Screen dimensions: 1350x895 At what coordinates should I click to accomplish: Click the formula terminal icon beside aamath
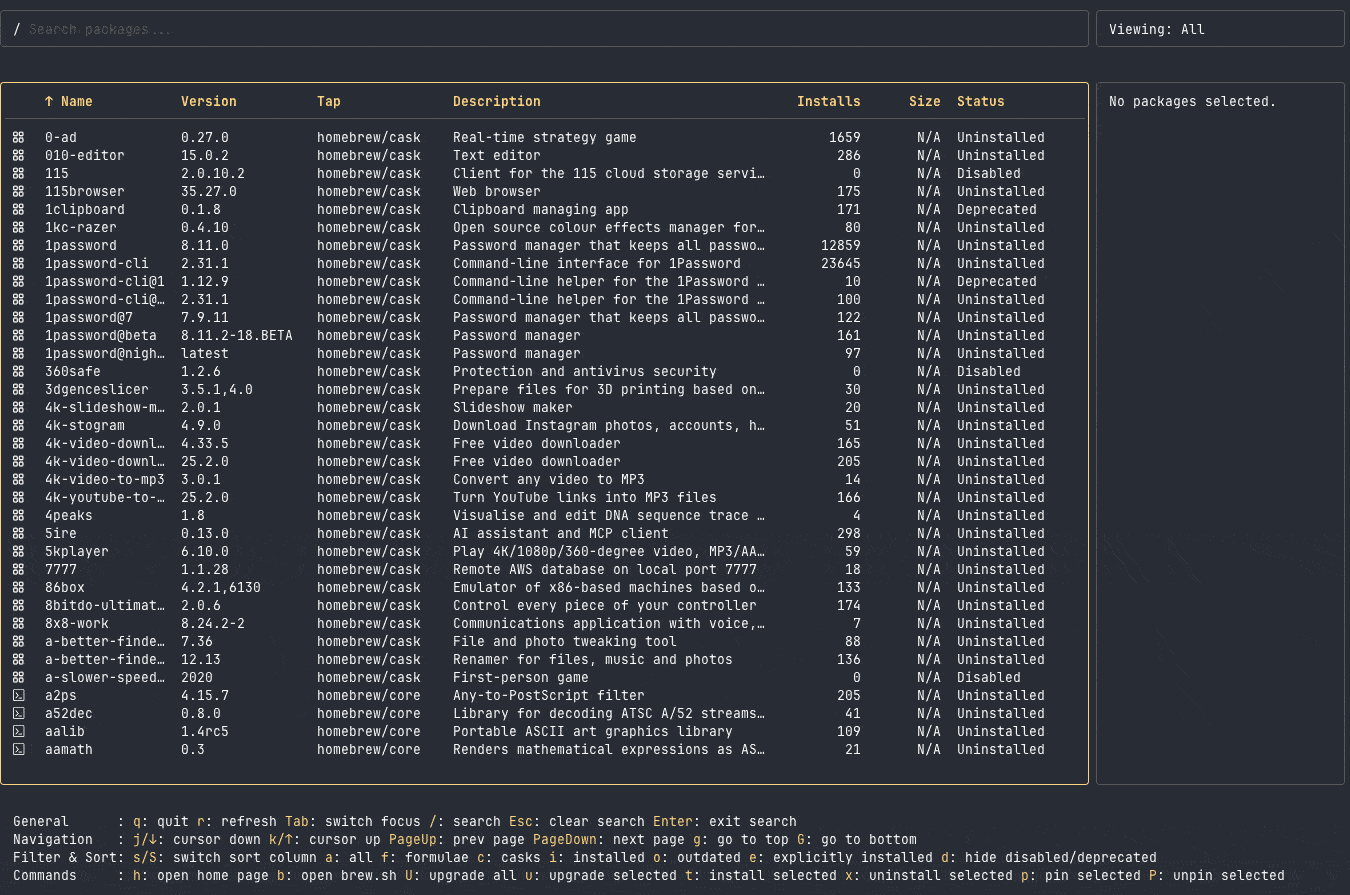click(x=18, y=749)
